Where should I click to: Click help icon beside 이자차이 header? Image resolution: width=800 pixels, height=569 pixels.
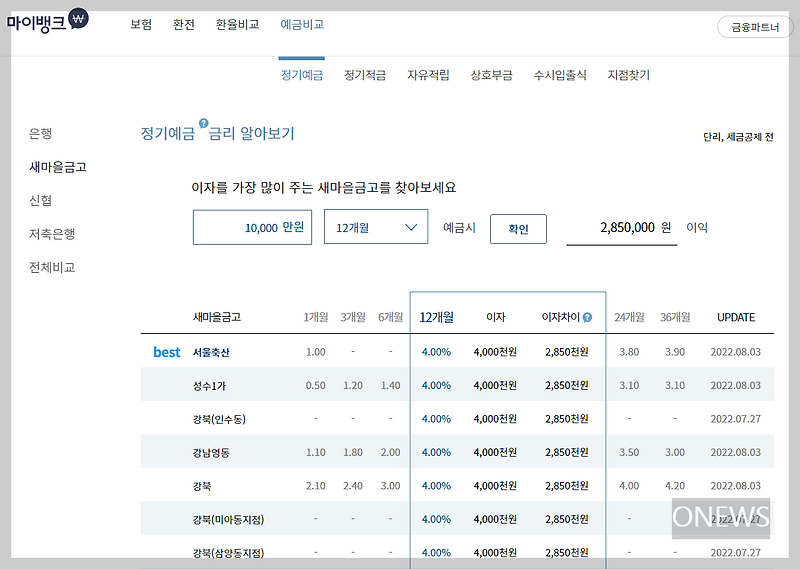pyautogui.click(x=587, y=317)
